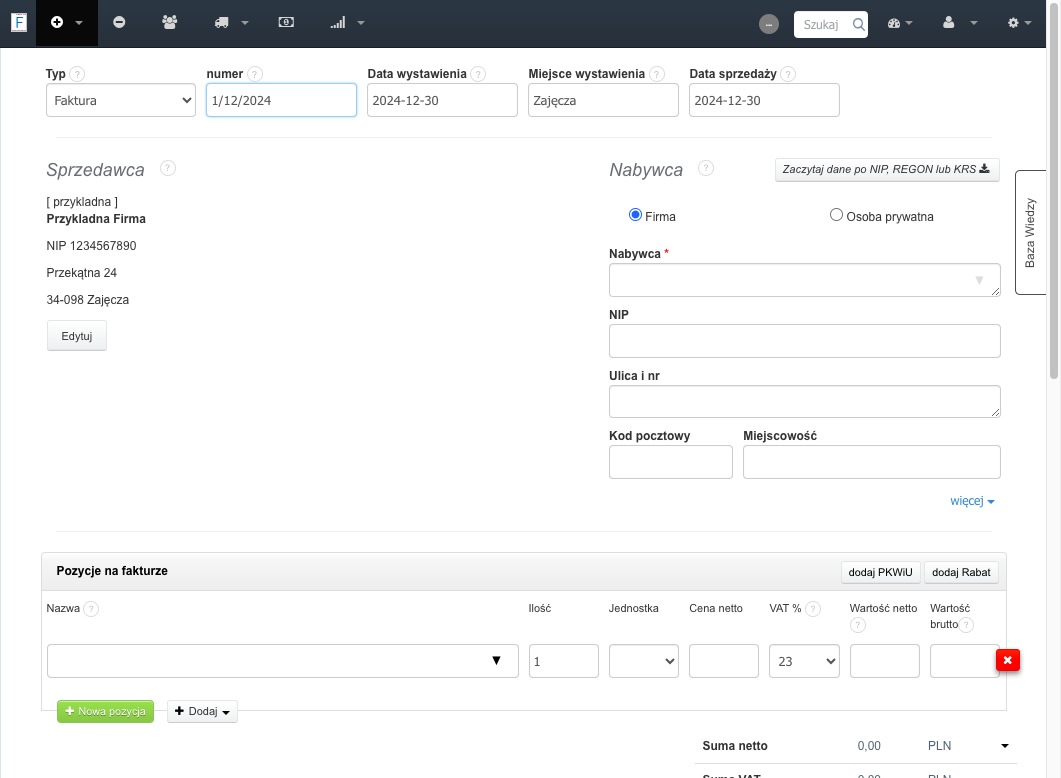Show help for Wartość netto column
Viewport: 1061px width, 778px height.
click(x=857, y=625)
